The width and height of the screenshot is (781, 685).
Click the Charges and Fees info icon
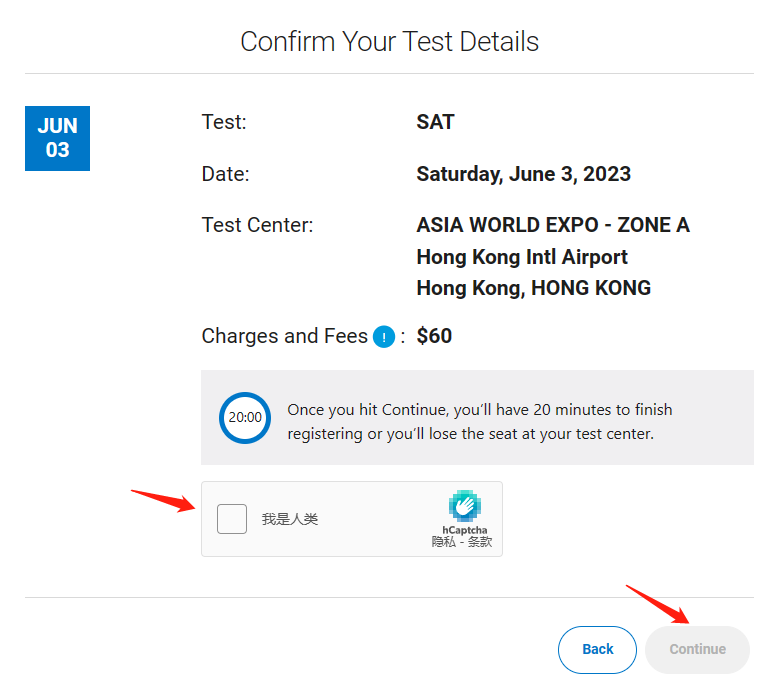[x=384, y=337]
